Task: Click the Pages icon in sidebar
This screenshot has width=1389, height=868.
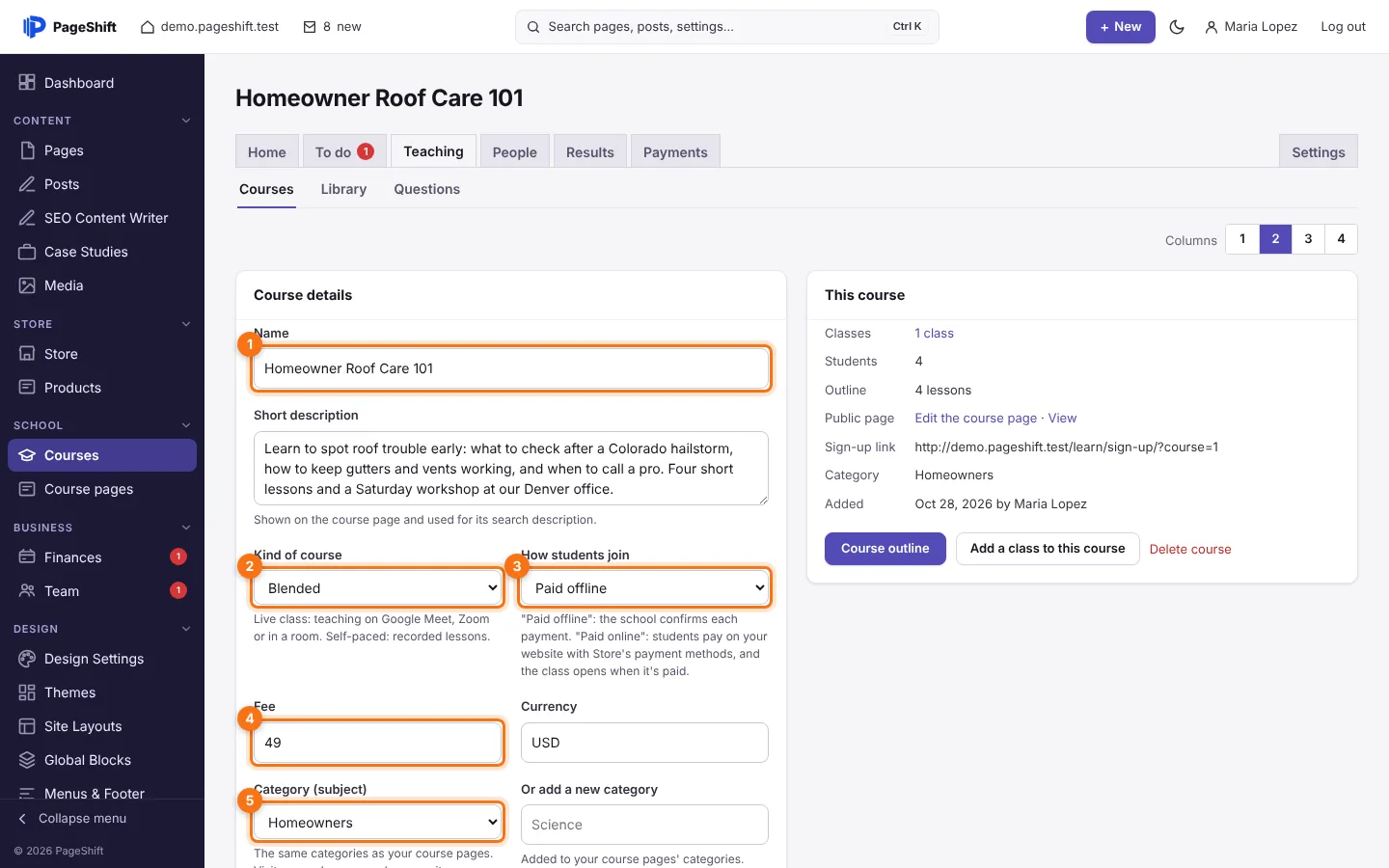Action: (27, 150)
